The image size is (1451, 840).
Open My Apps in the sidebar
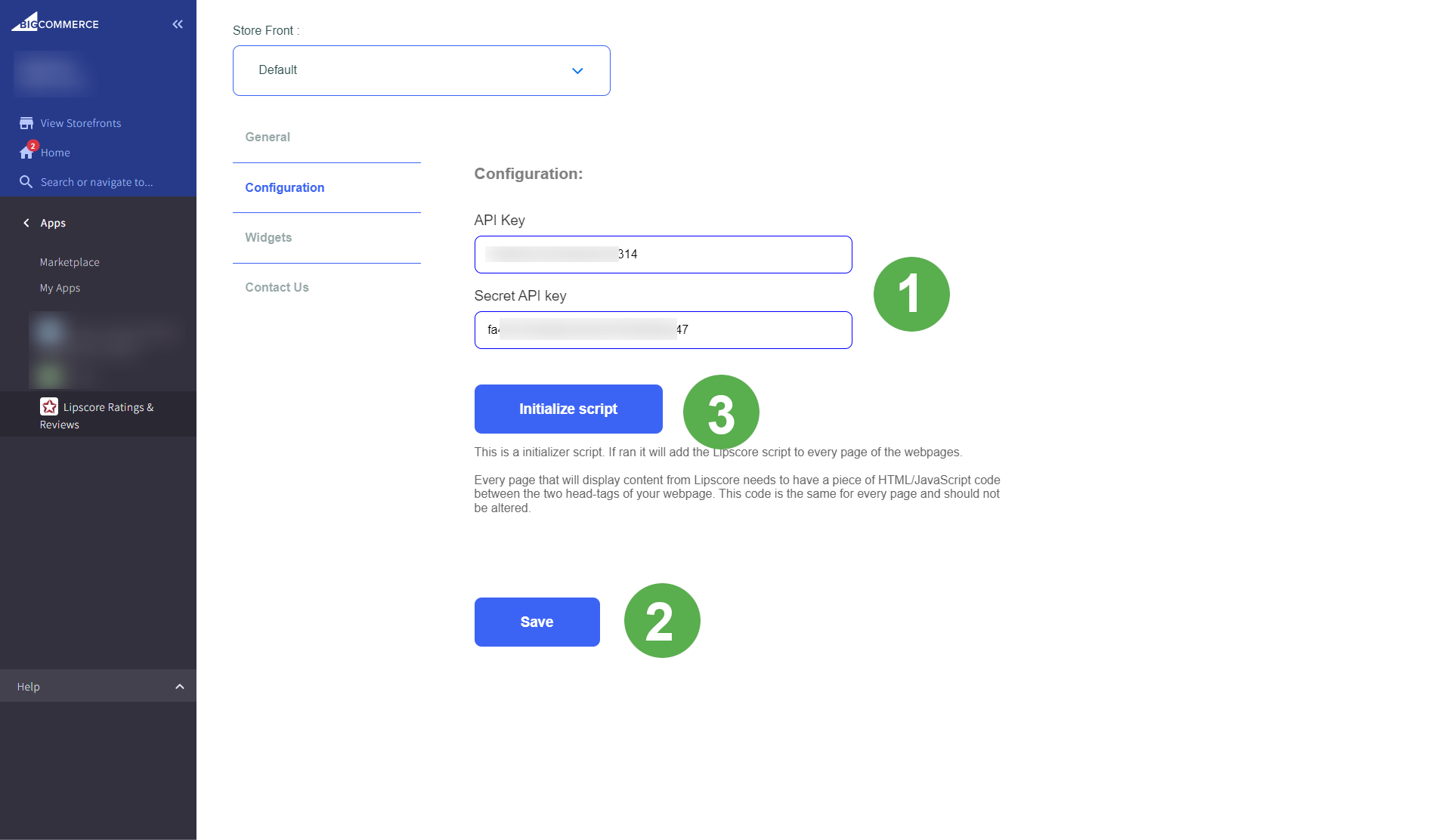pyautogui.click(x=60, y=288)
